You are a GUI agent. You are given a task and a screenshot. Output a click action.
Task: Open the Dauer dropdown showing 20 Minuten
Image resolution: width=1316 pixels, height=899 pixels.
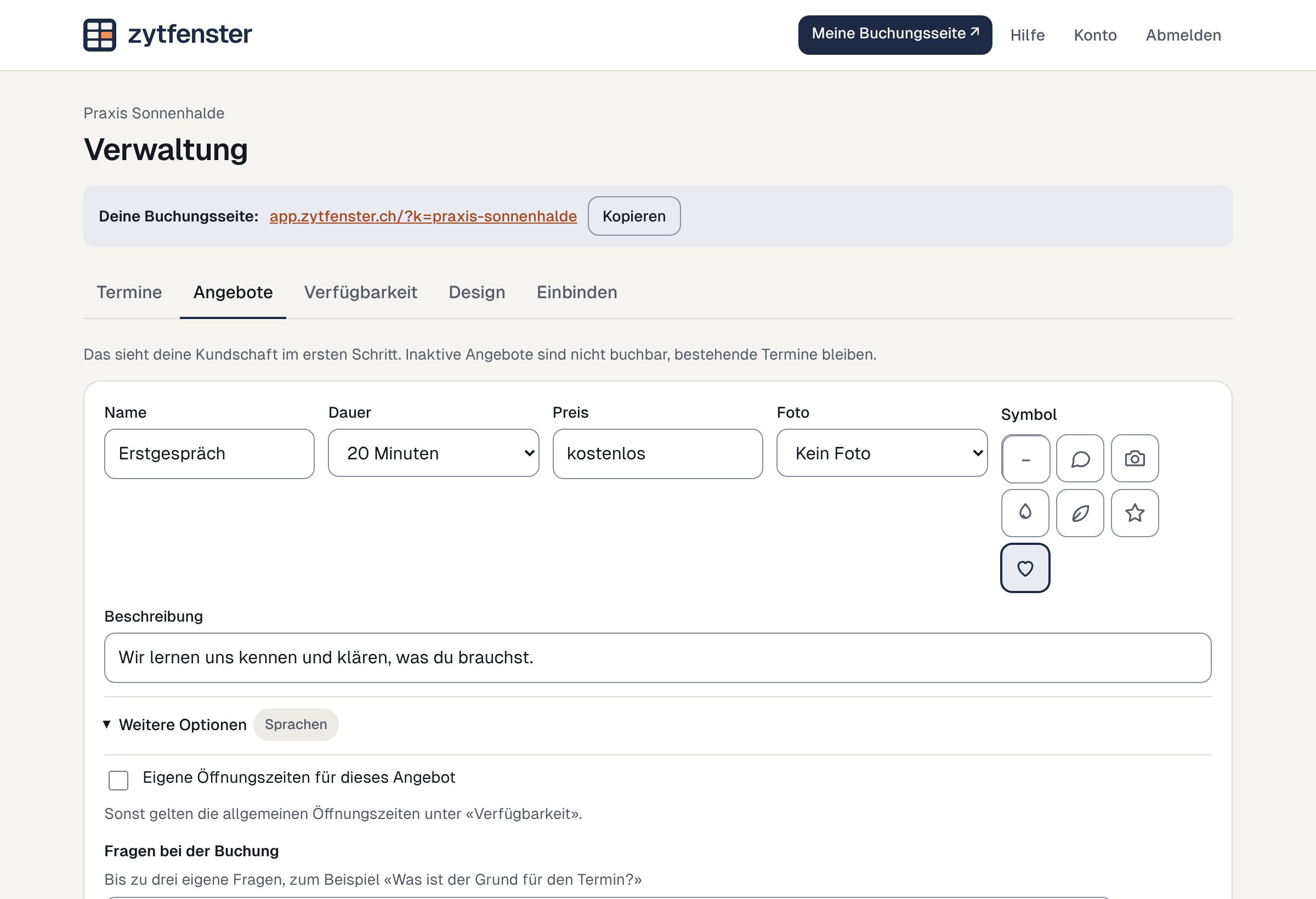pos(434,453)
